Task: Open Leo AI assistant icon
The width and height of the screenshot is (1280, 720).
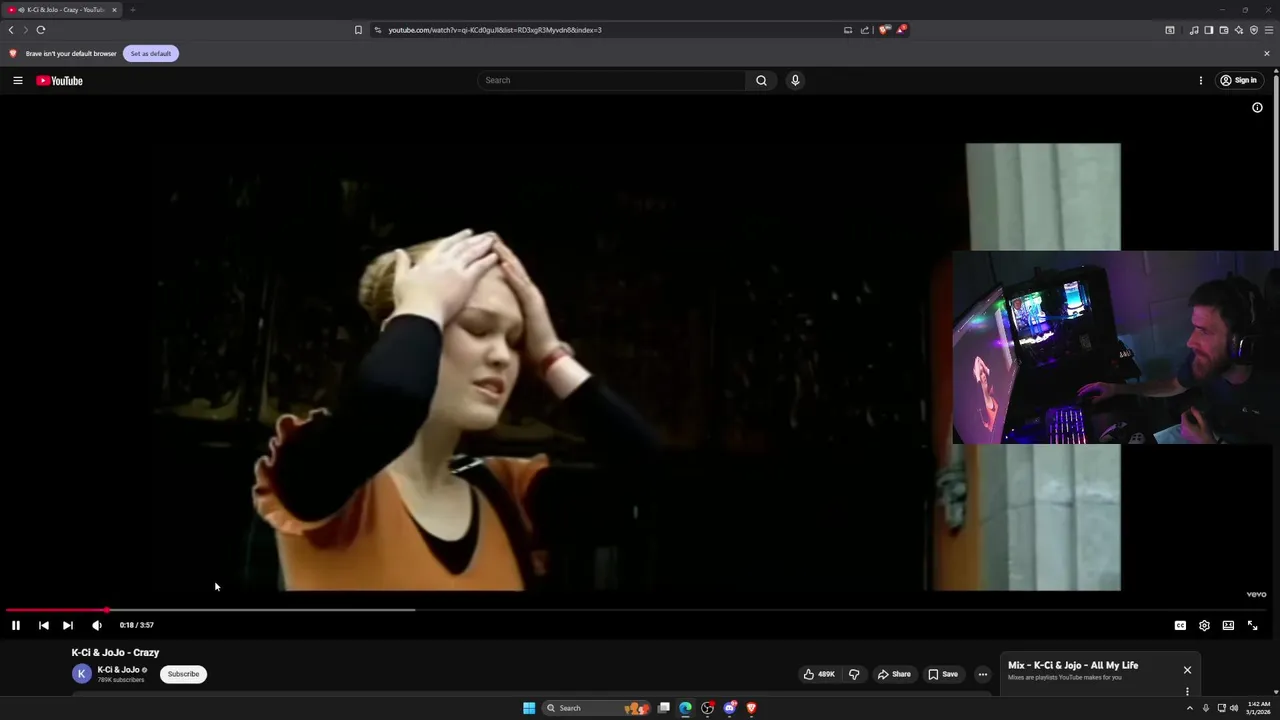Action: [x=1238, y=30]
